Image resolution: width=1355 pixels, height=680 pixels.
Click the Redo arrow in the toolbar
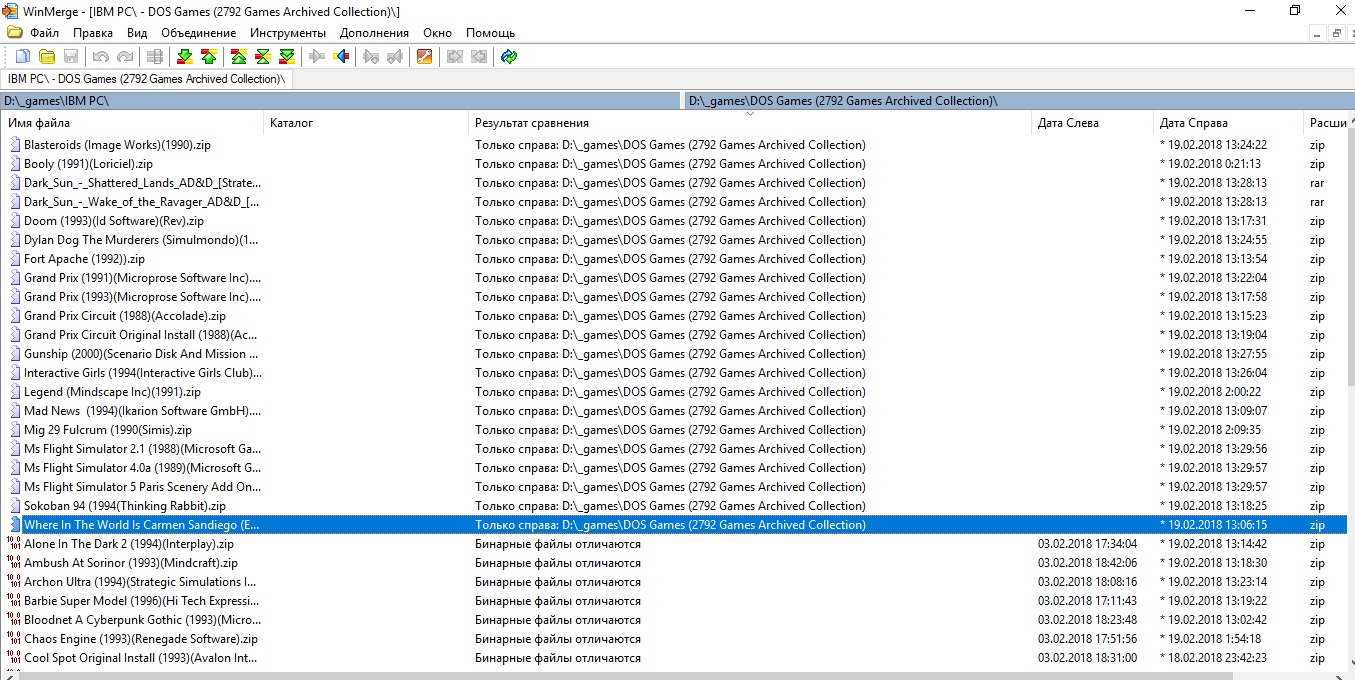click(125, 57)
